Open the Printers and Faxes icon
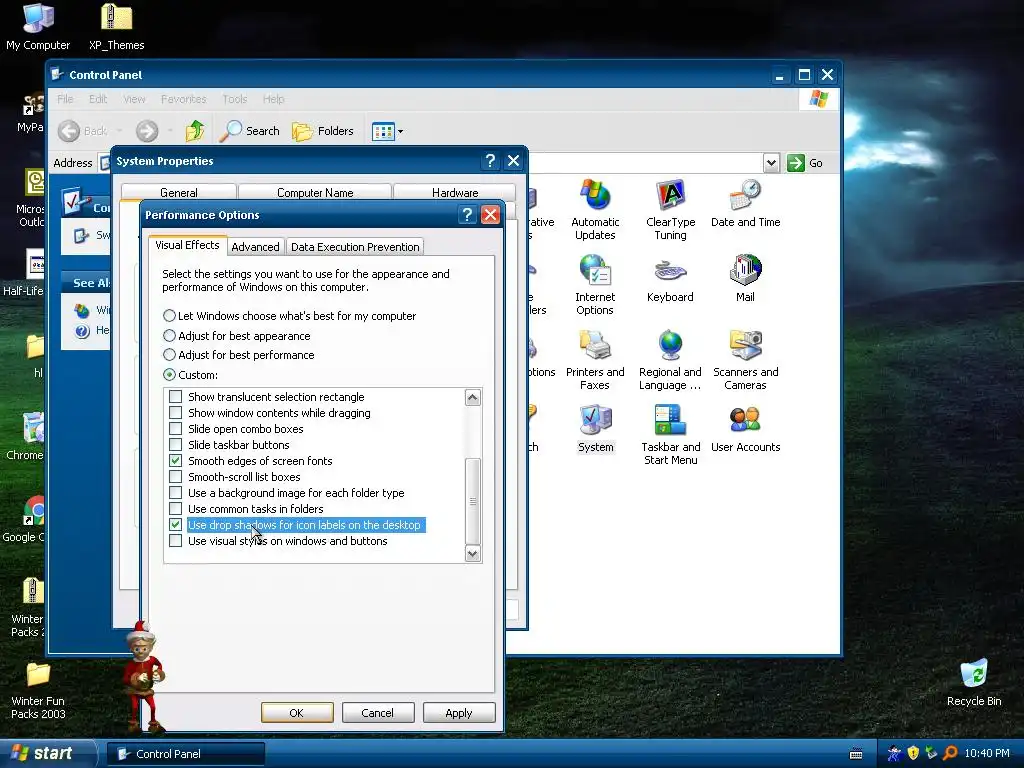The image size is (1024, 768). pos(595,360)
